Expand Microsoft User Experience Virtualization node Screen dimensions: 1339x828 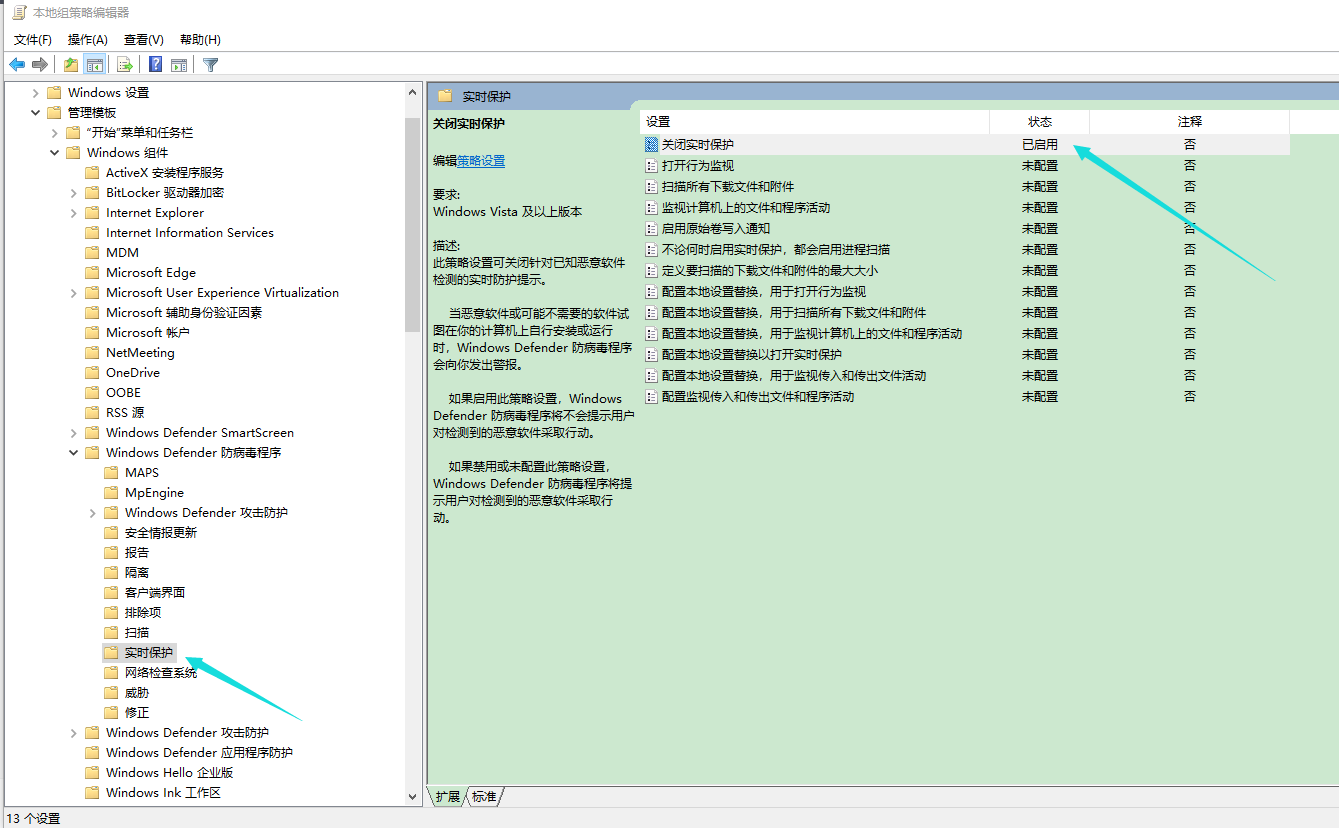[x=73, y=293]
